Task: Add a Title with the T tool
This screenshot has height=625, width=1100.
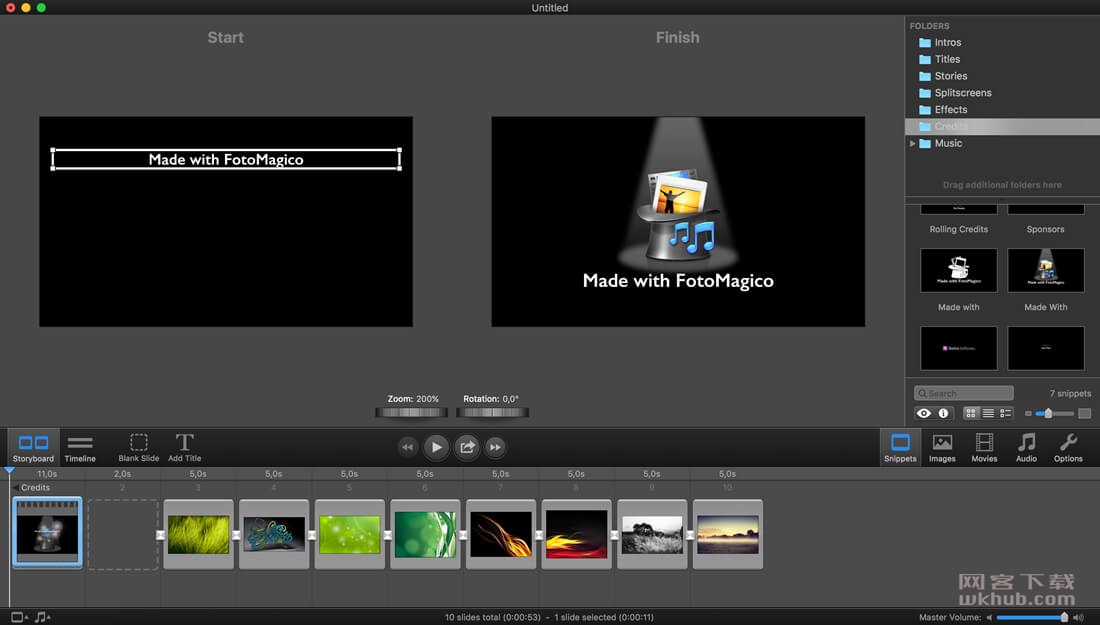Action: pyautogui.click(x=185, y=447)
